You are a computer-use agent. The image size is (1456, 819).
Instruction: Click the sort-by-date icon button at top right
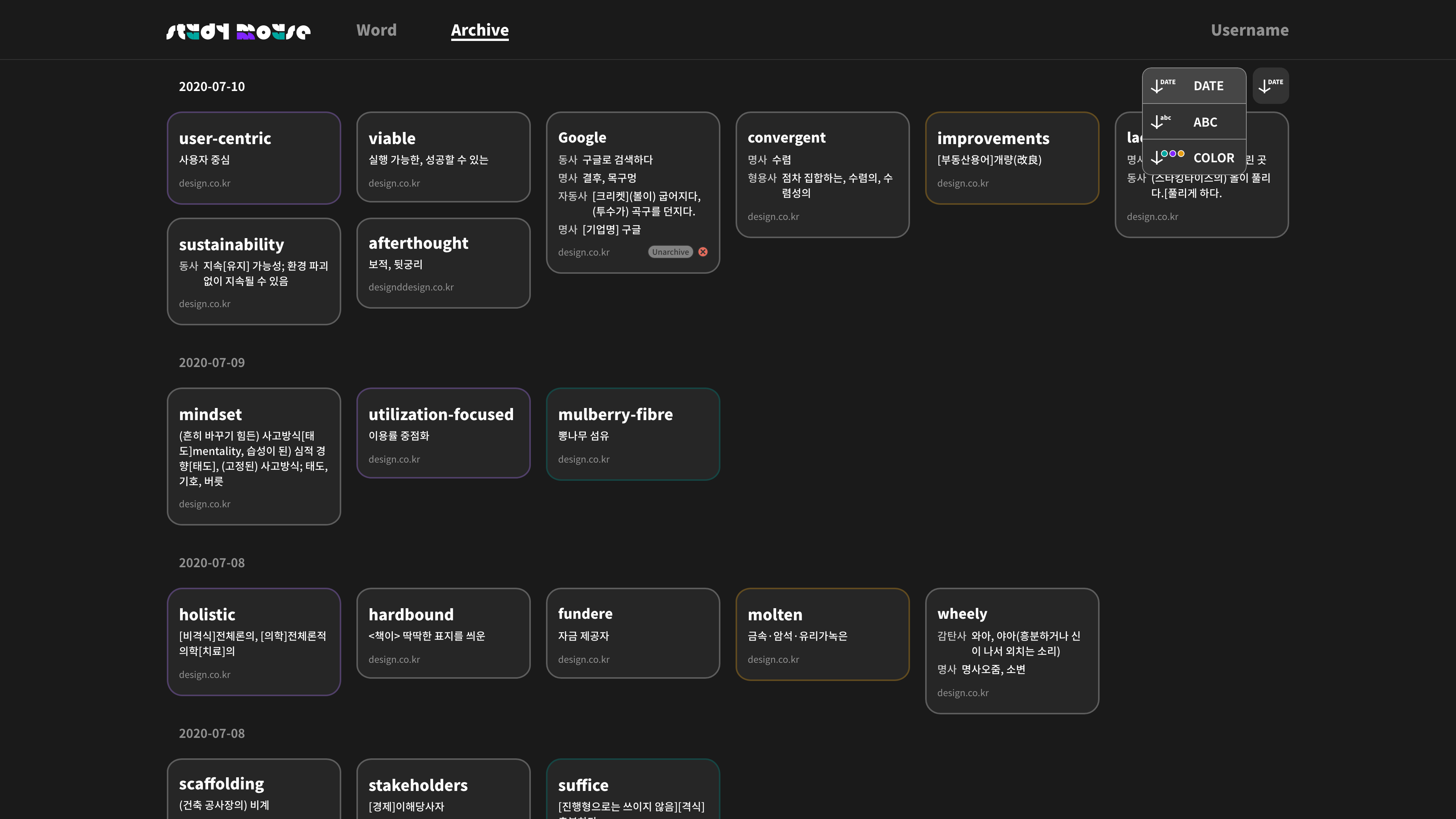[1270, 86]
